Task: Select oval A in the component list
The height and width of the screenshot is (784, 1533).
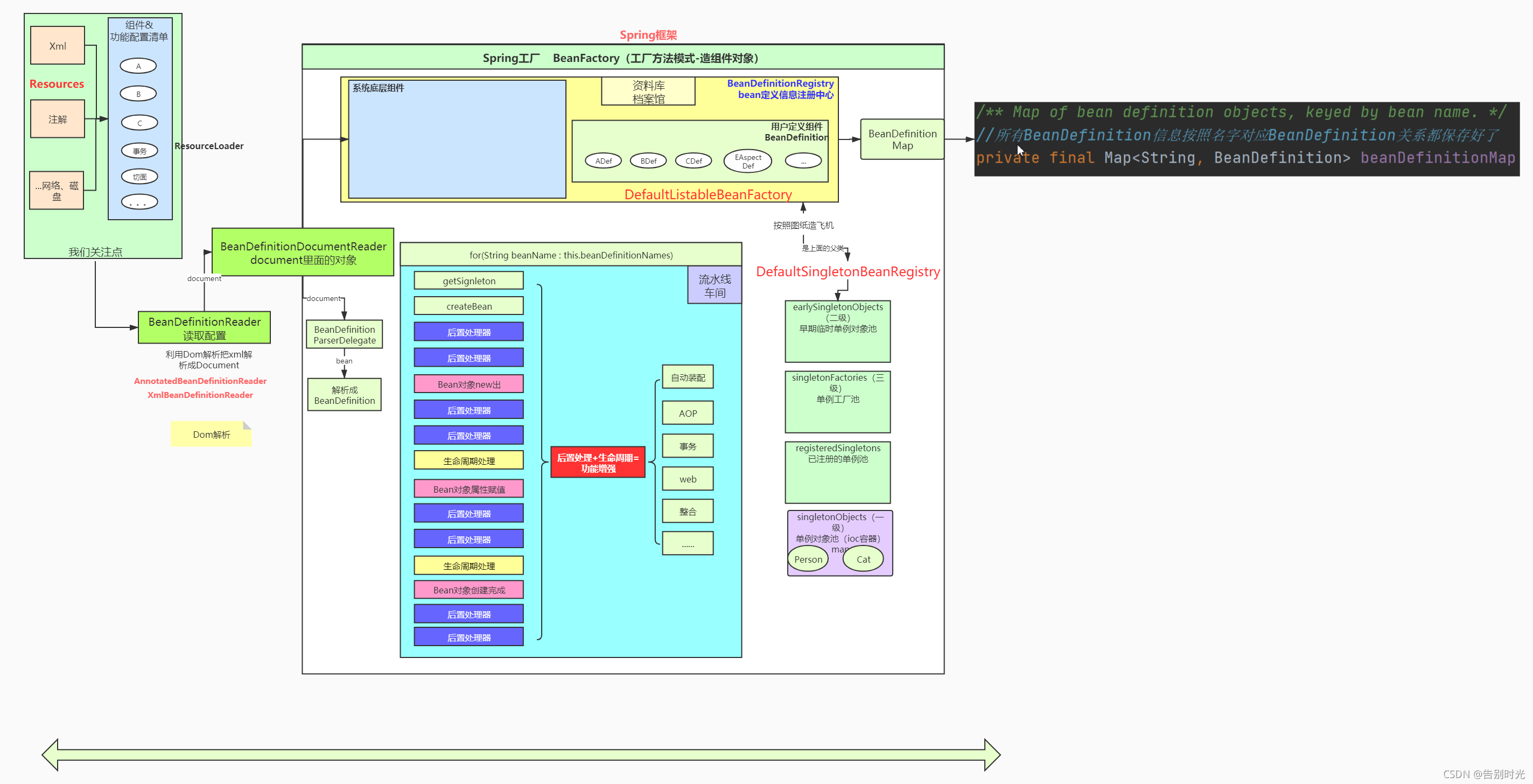Action: coord(139,66)
